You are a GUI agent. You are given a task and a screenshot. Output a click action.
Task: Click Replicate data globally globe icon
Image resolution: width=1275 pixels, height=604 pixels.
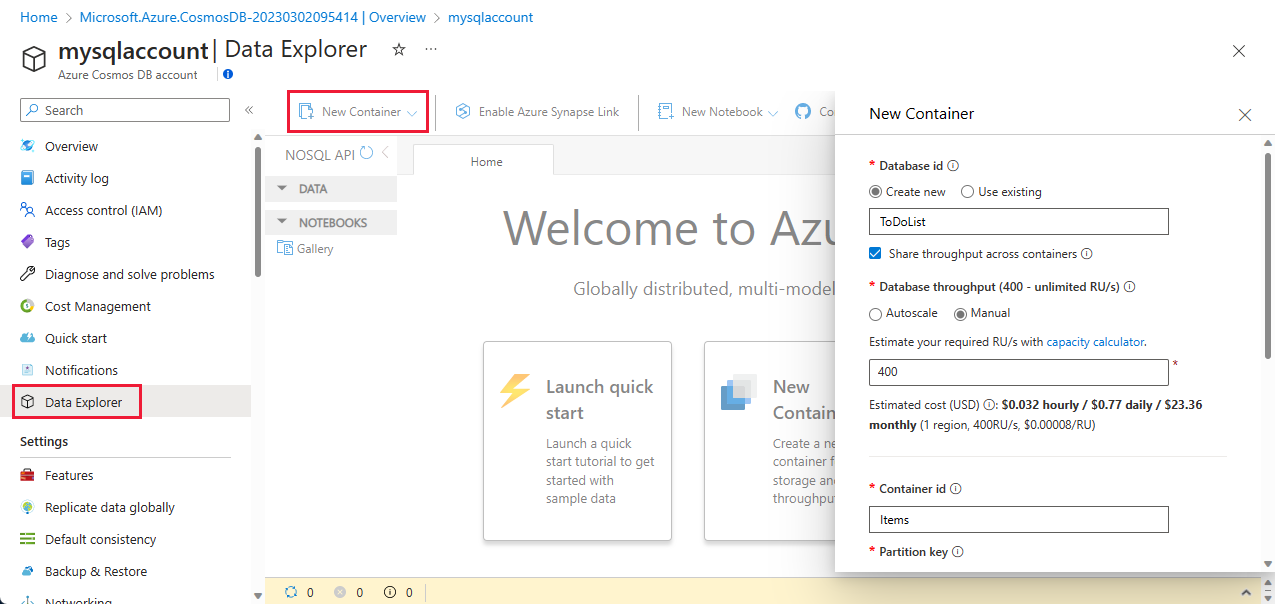[x=28, y=507]
